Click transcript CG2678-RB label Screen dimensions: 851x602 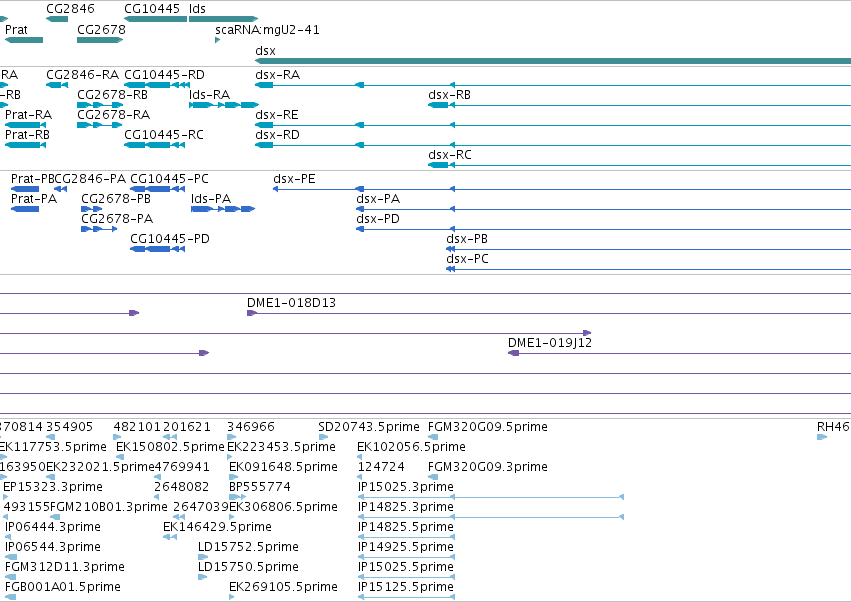click(x=112, y=94)
